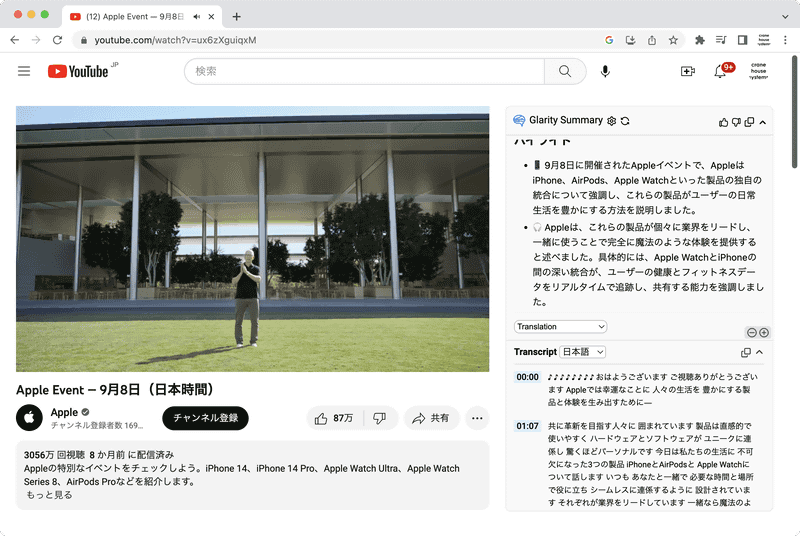800x536 pixels.
Task: Go to YouTube home via logo
Action: click(78, 71)
